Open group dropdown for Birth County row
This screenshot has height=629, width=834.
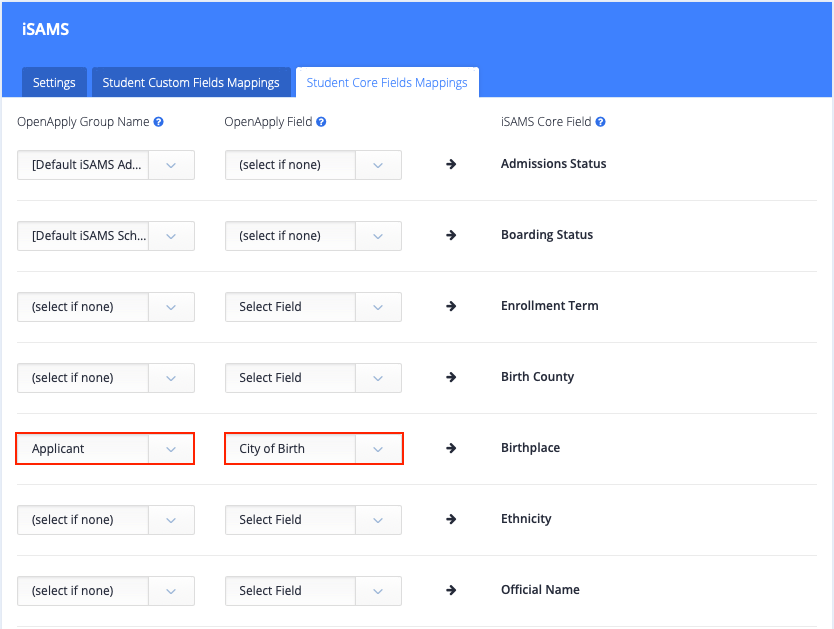tap(106, 378)
